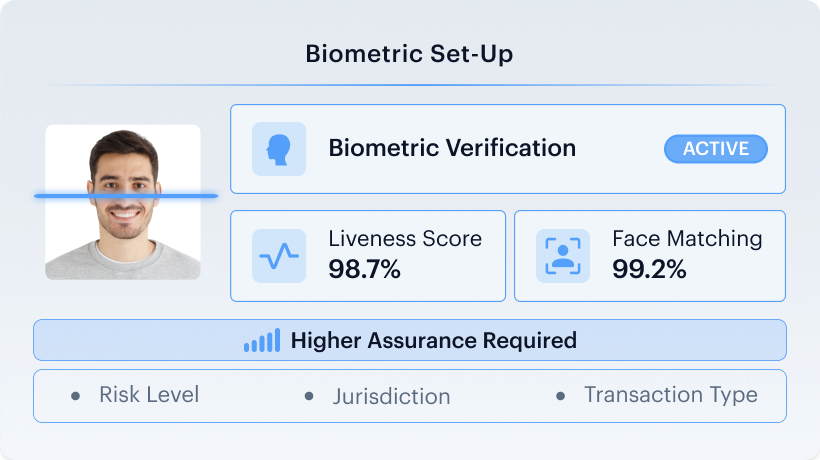Viewport: 820px width, 460px height.
Task: Open the Jurisdiction option
Action: (392, 397)
